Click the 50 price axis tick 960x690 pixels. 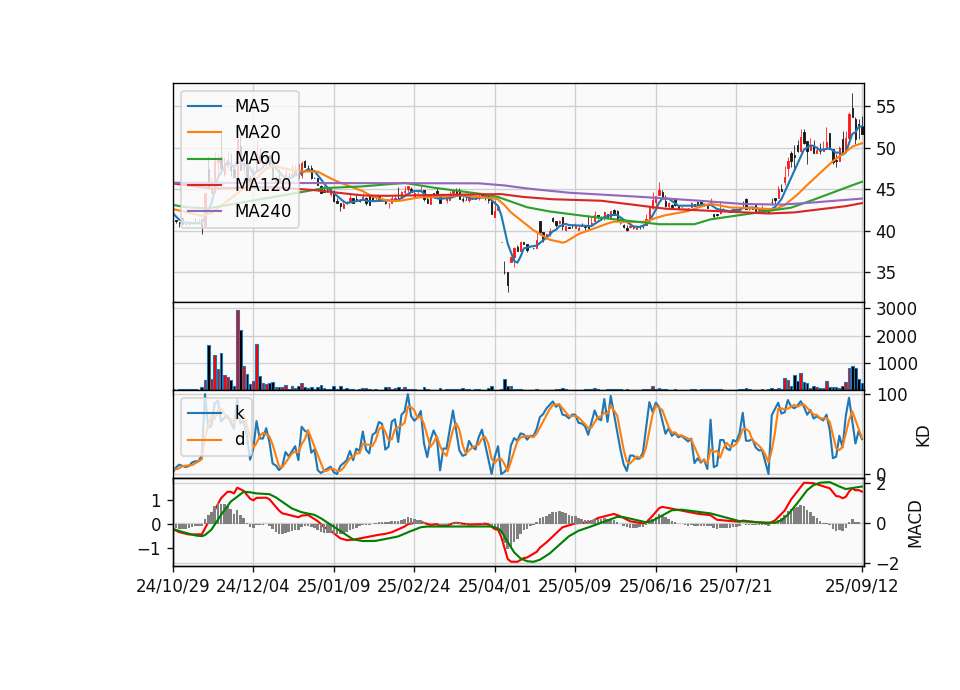pos(885,149)
